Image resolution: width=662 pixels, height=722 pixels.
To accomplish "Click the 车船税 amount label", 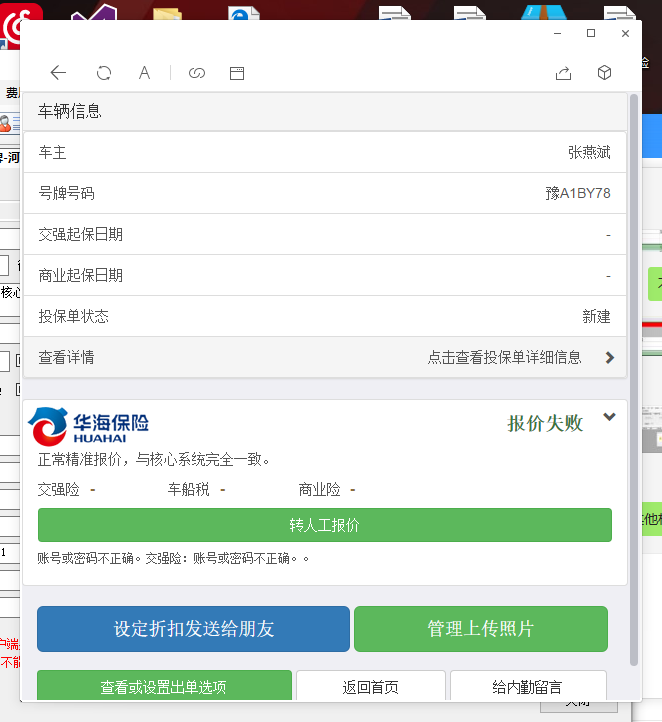I will (x=189, y=489).
